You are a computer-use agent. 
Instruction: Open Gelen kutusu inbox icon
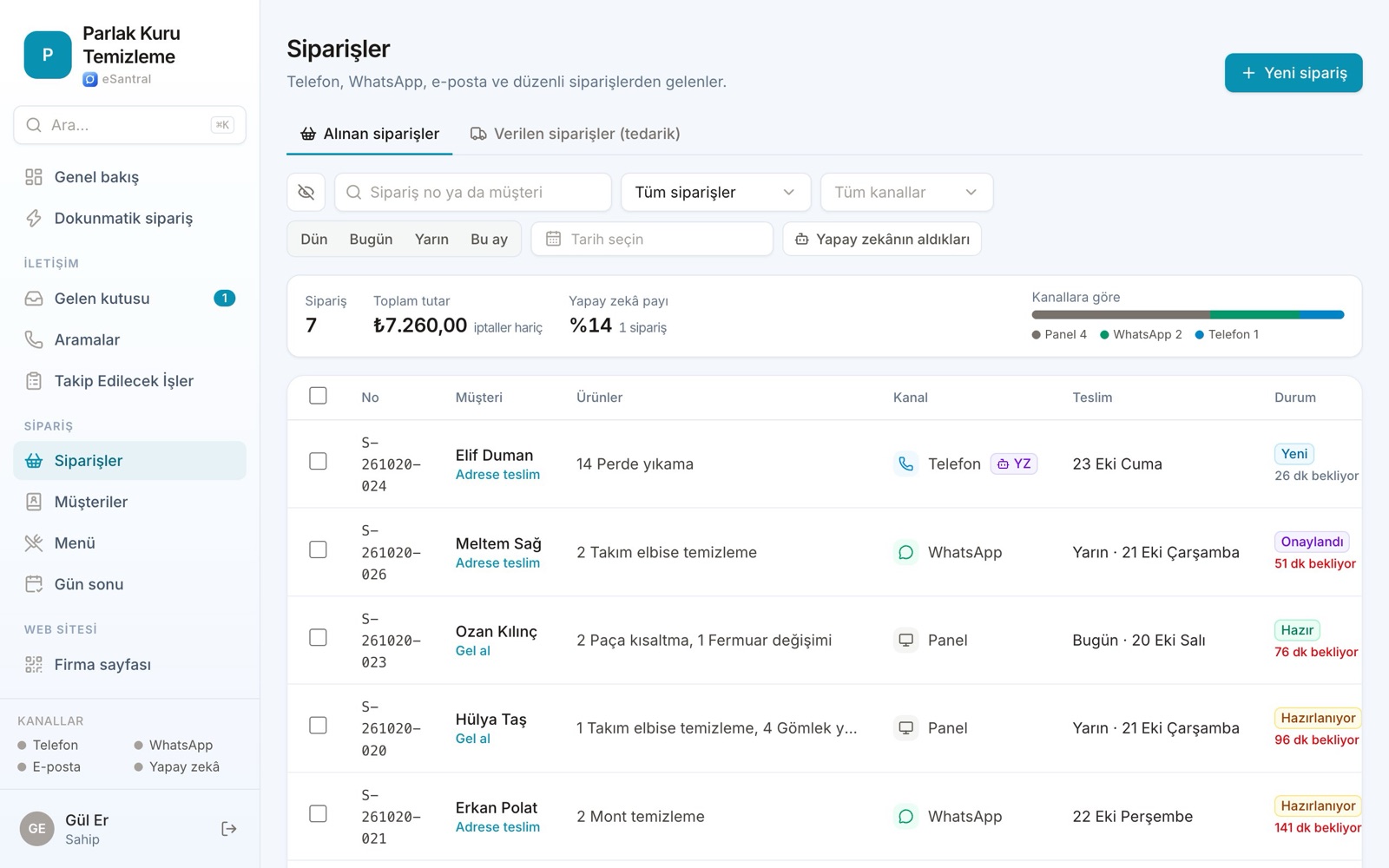[34, 299]
